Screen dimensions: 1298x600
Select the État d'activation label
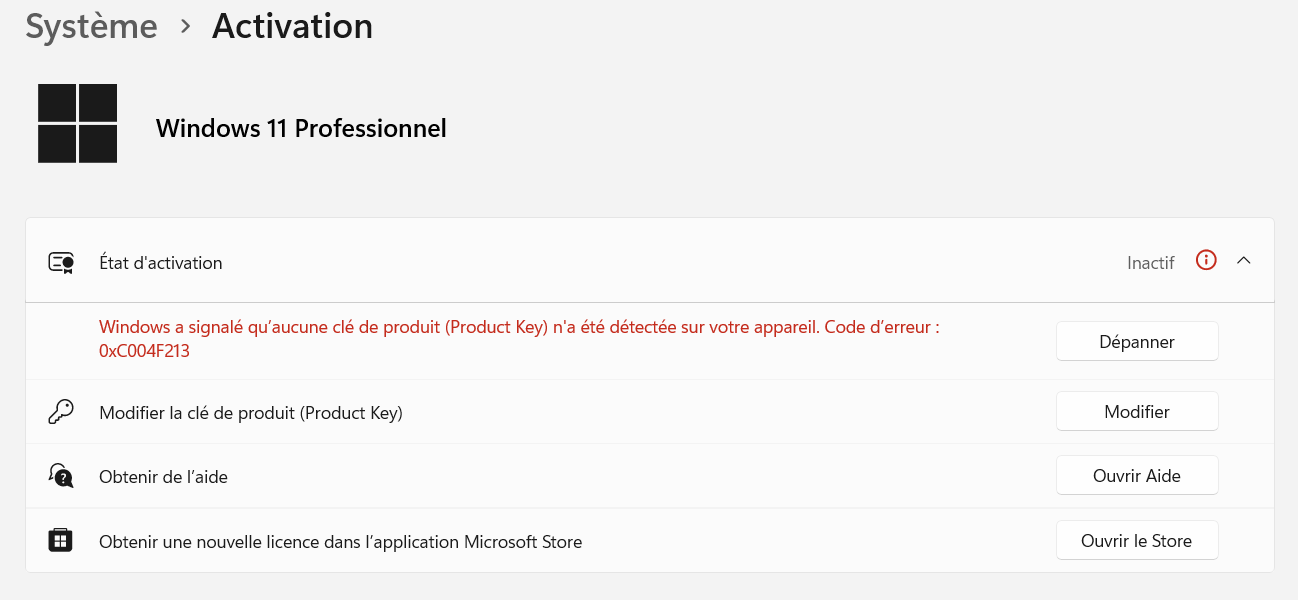point(161,263)
